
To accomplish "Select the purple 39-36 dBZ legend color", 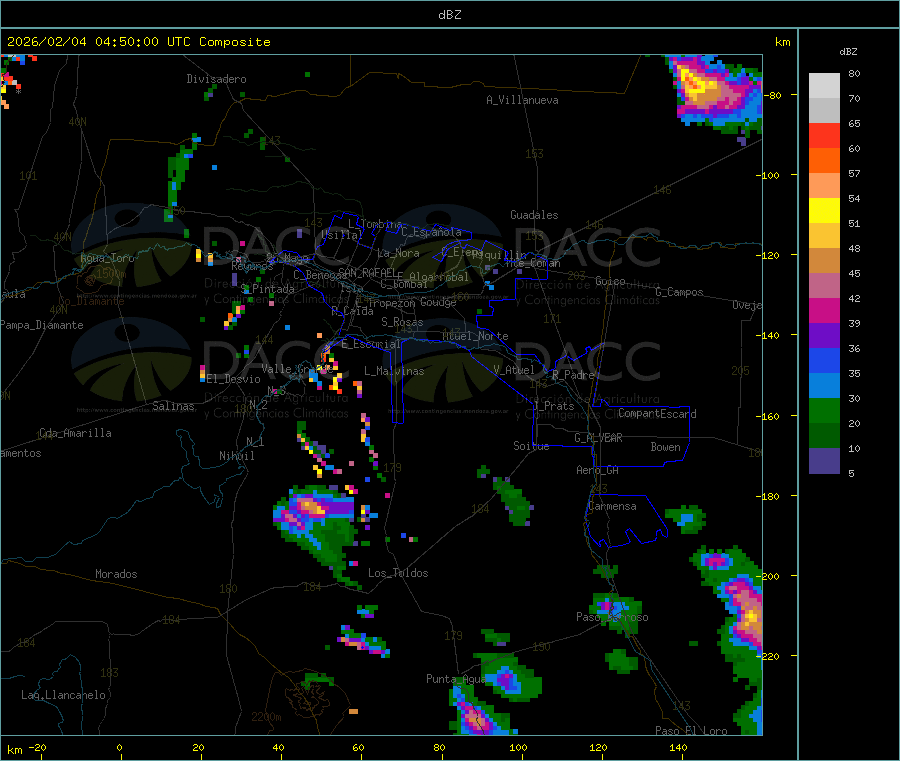I will point(824,336).
